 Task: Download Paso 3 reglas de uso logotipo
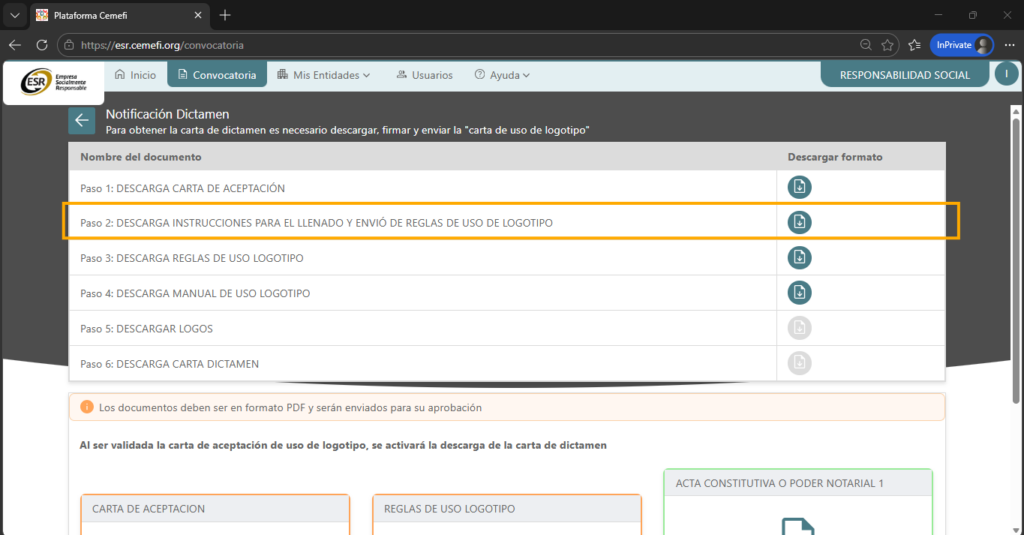click(x=799, y=258)
